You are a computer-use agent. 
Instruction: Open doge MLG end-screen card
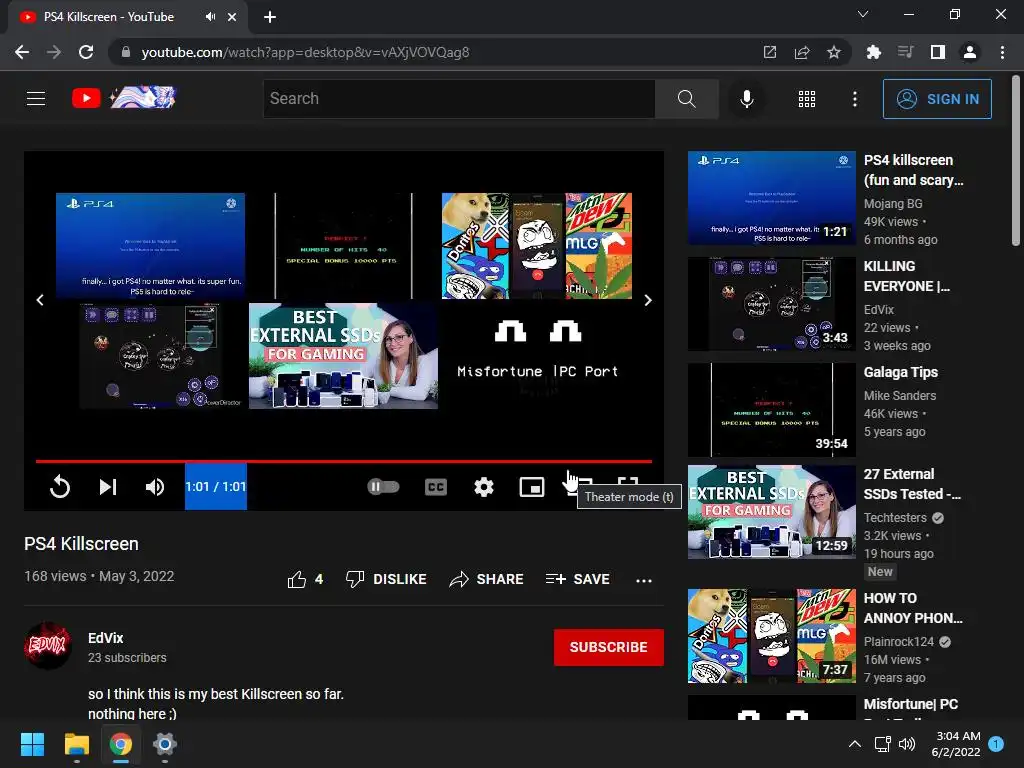pos(537,246)
